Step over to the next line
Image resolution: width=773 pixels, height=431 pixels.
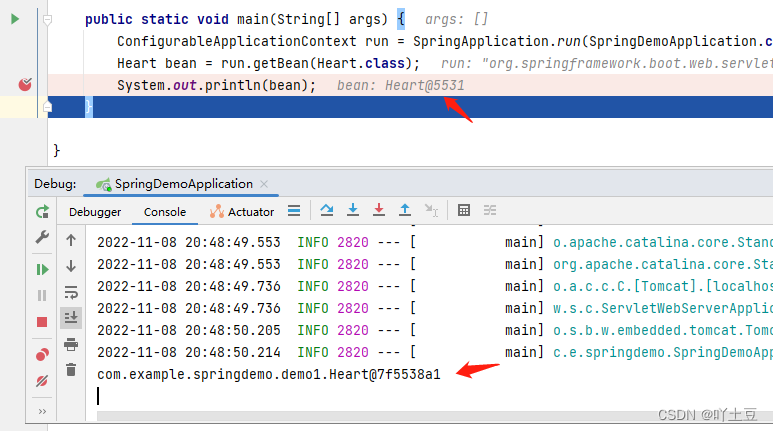[326, 211]
